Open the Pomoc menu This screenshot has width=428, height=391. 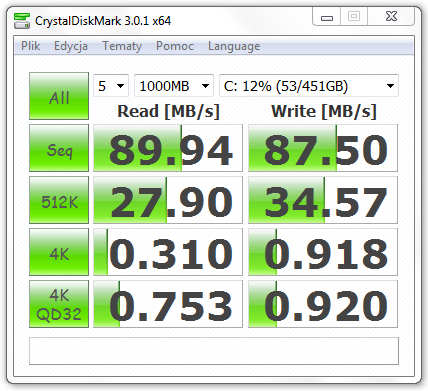pyautogui.click(x=175, y=46)
